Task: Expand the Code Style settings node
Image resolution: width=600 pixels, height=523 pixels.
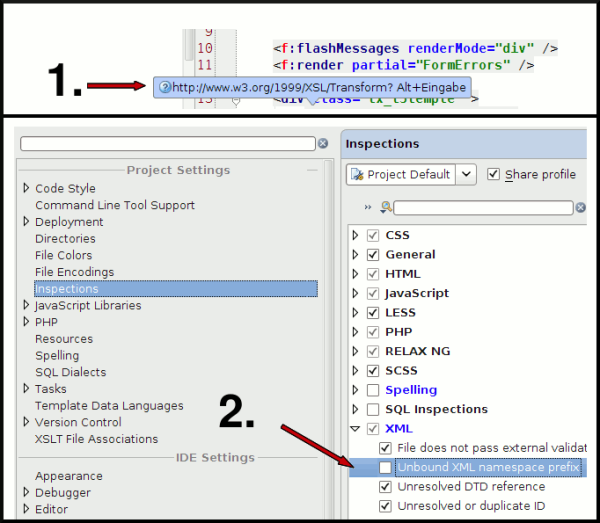Action: (x=26, y=188)
